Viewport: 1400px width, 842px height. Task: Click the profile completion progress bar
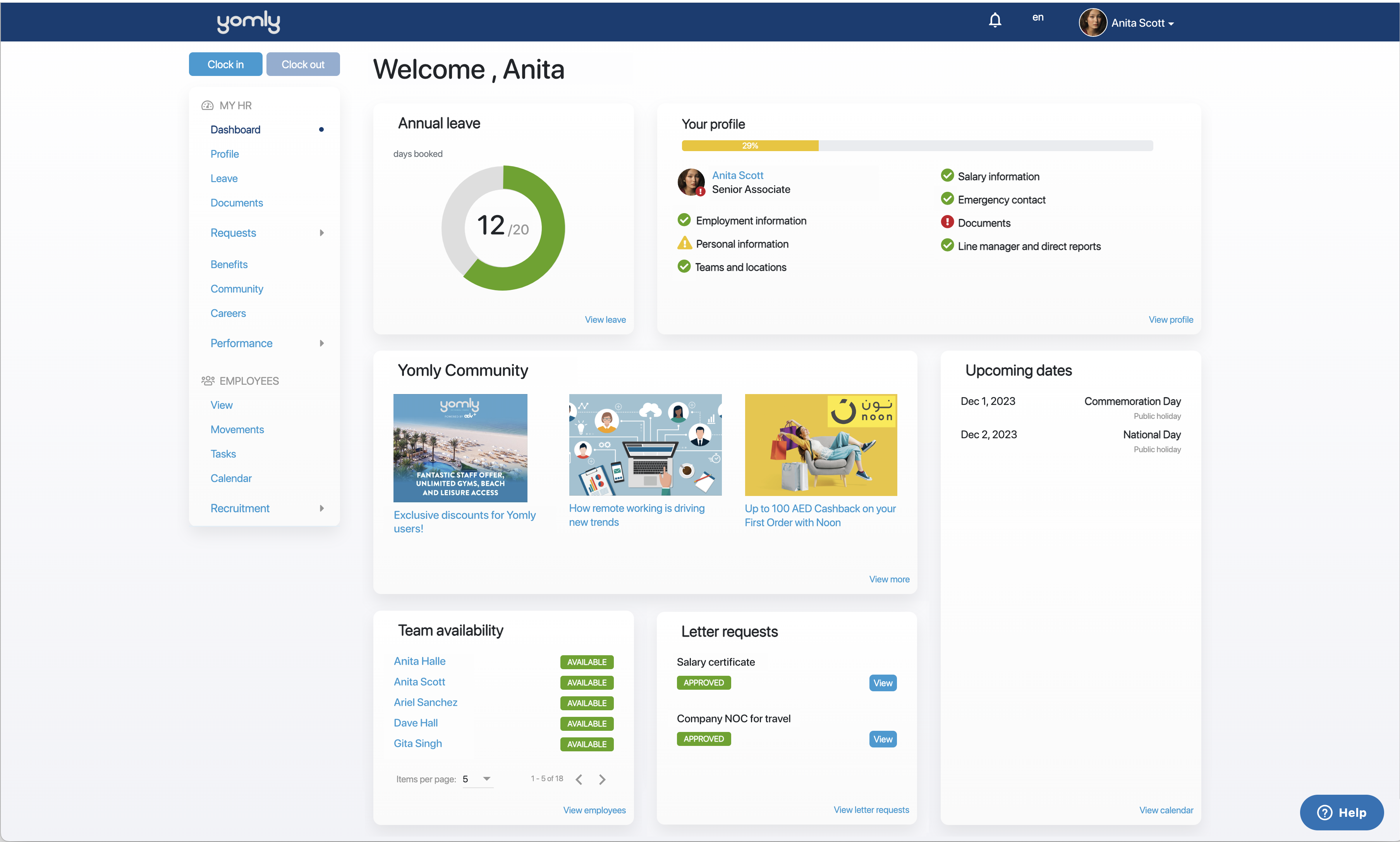point(917,146)
